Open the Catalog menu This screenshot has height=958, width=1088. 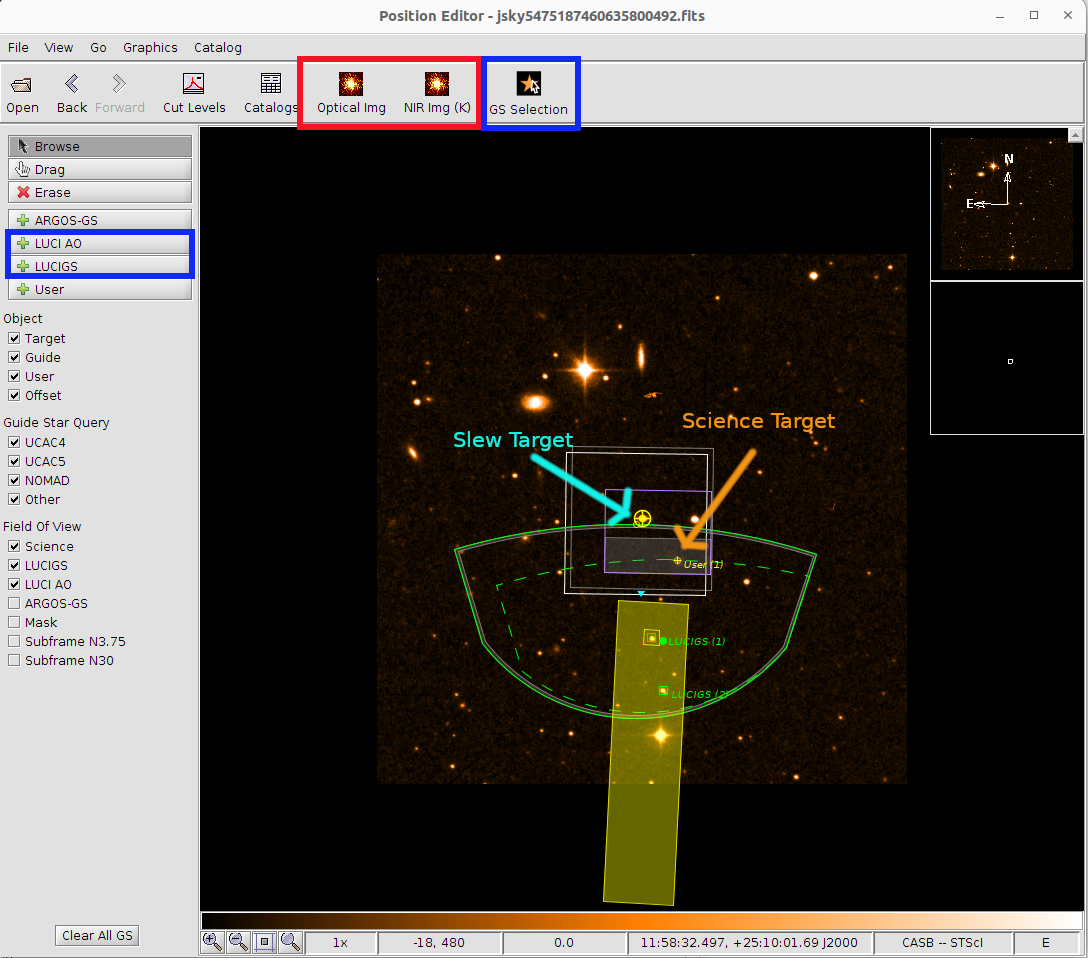pos(217,47)
